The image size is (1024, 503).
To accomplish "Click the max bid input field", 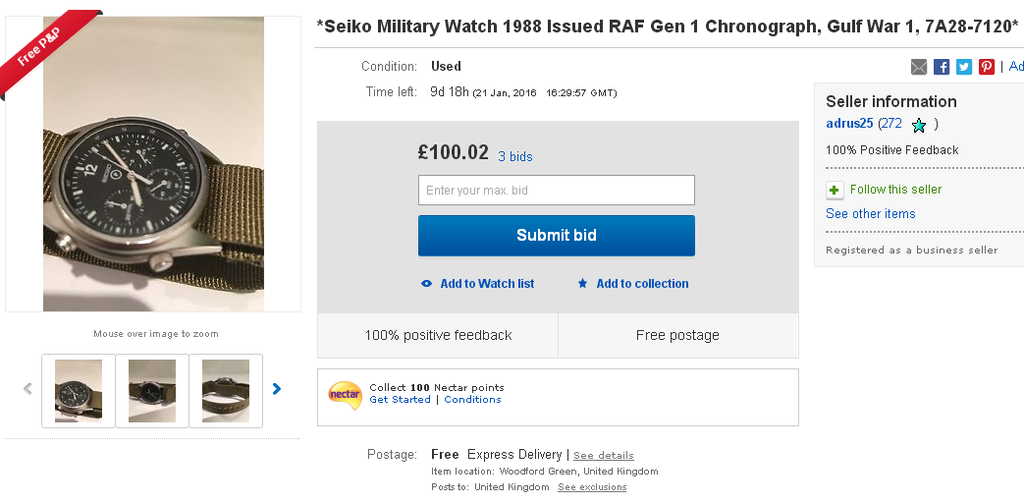I will (x=556, y=190).
